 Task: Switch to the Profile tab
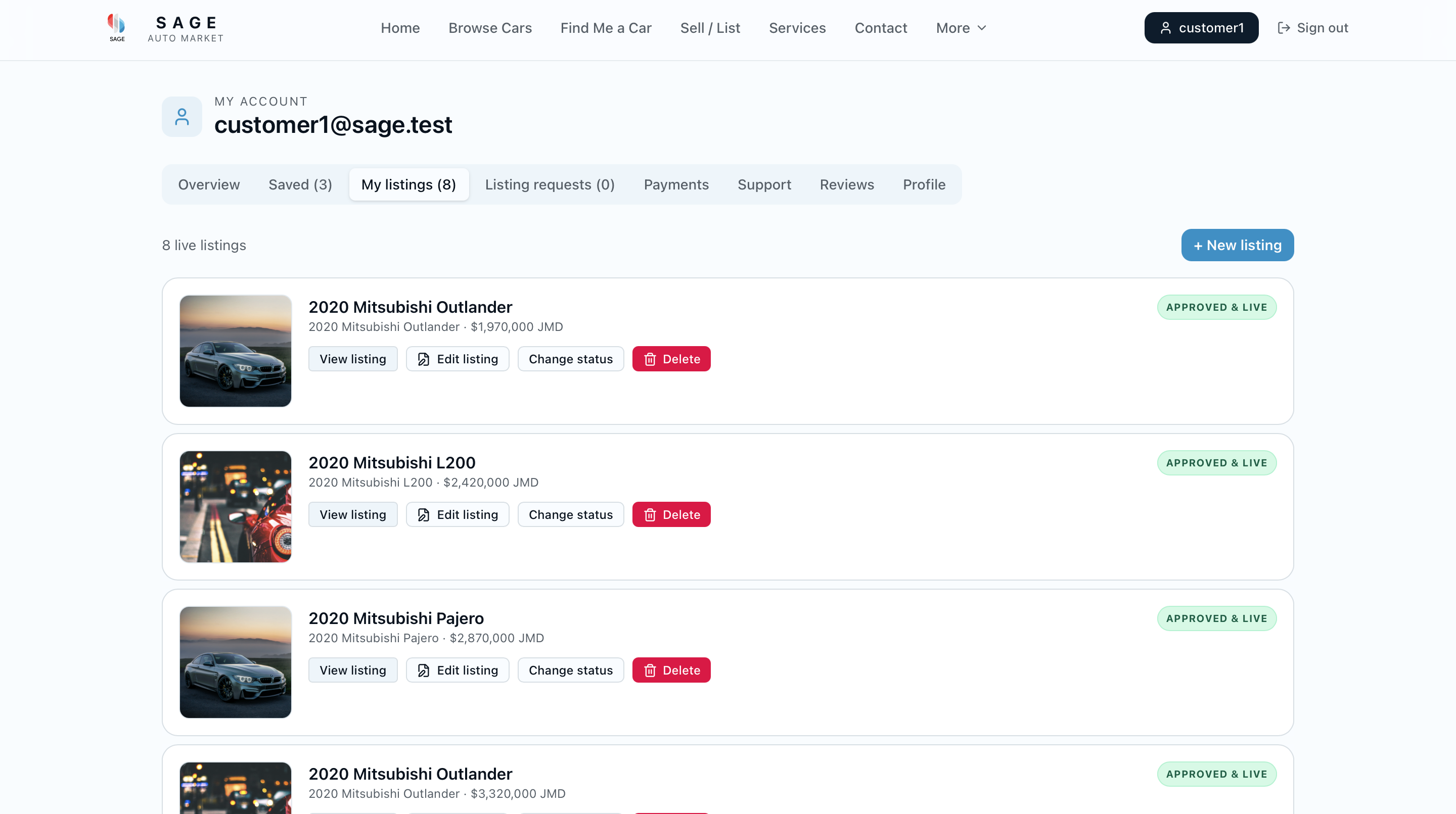(x=924, y=185)
